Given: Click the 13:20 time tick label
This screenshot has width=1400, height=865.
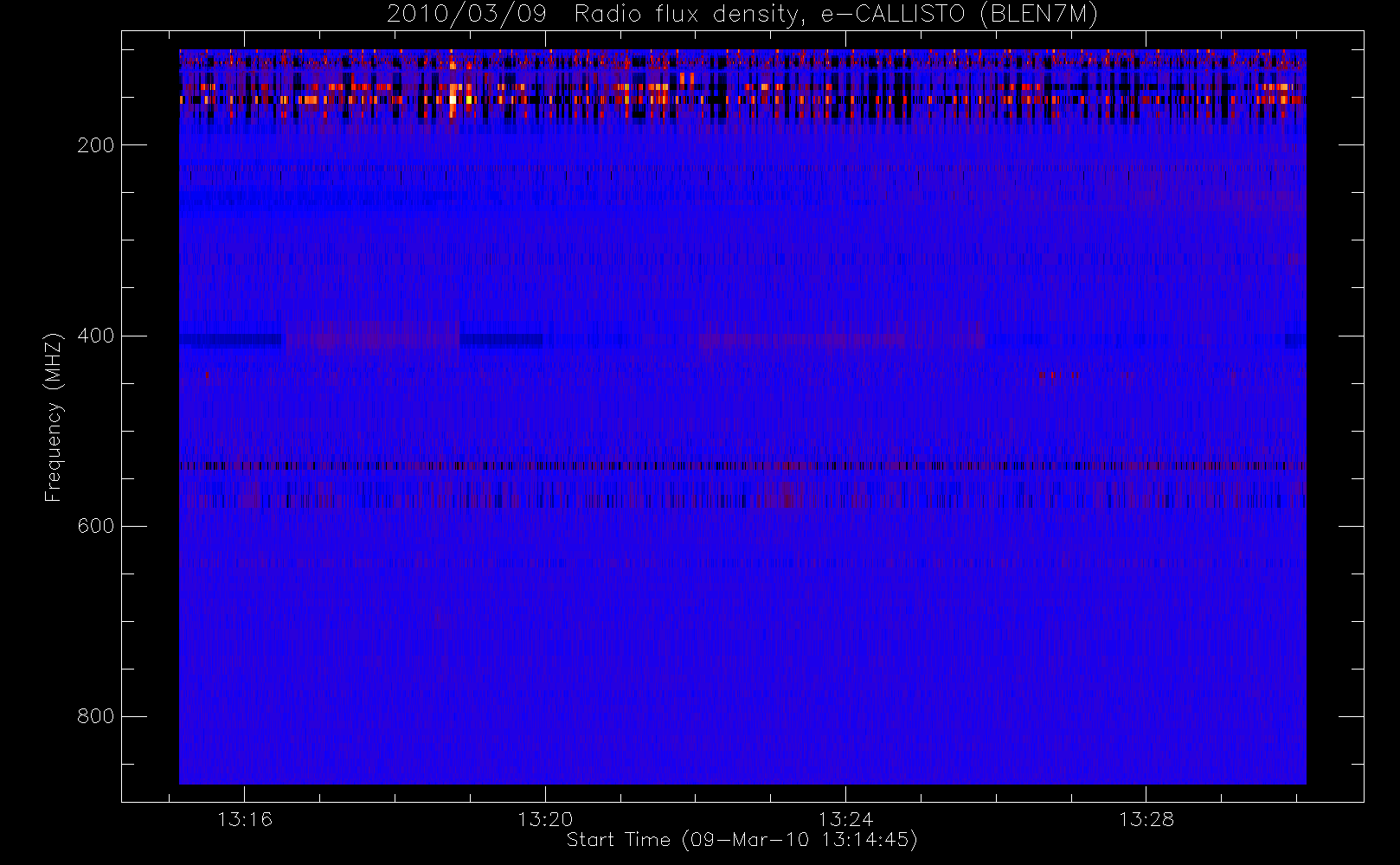Looking at the screenshot, I should (x=545, y=819).
